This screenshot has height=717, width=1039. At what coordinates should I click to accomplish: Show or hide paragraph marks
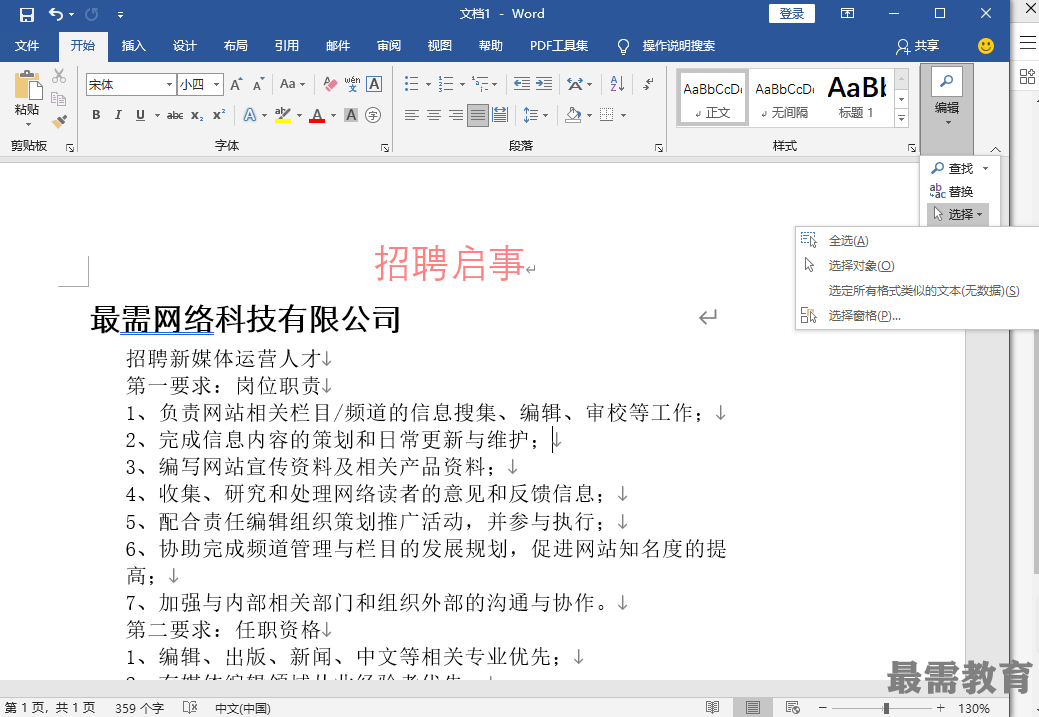pyautogui.click(x=648, y=84)
